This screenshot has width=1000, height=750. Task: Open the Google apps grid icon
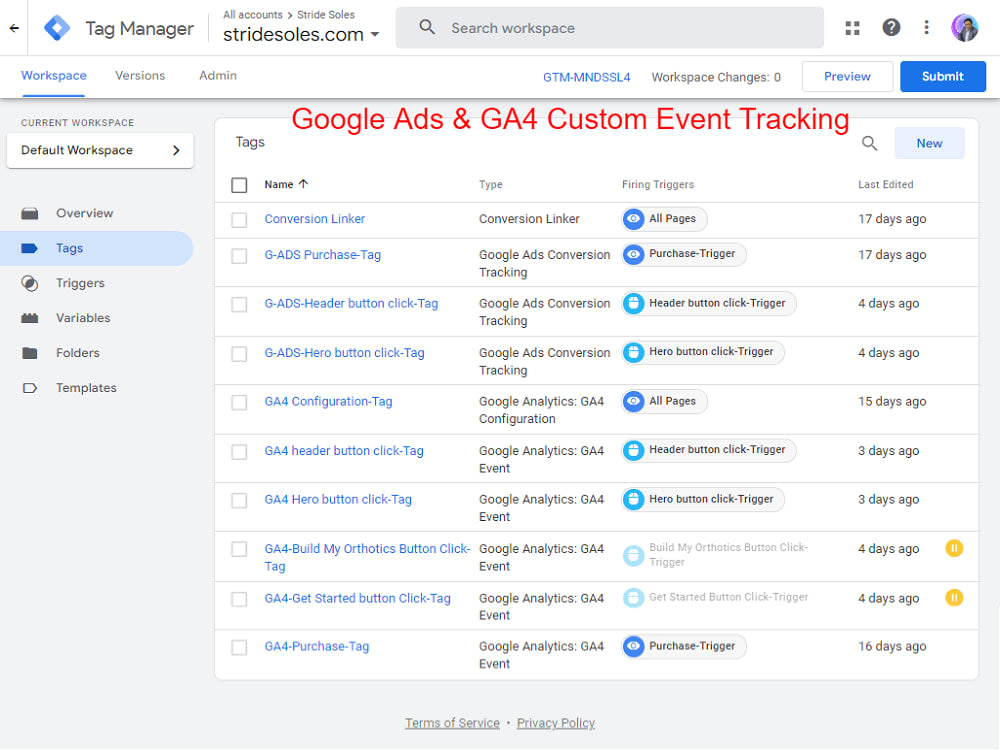click(853, 28)
